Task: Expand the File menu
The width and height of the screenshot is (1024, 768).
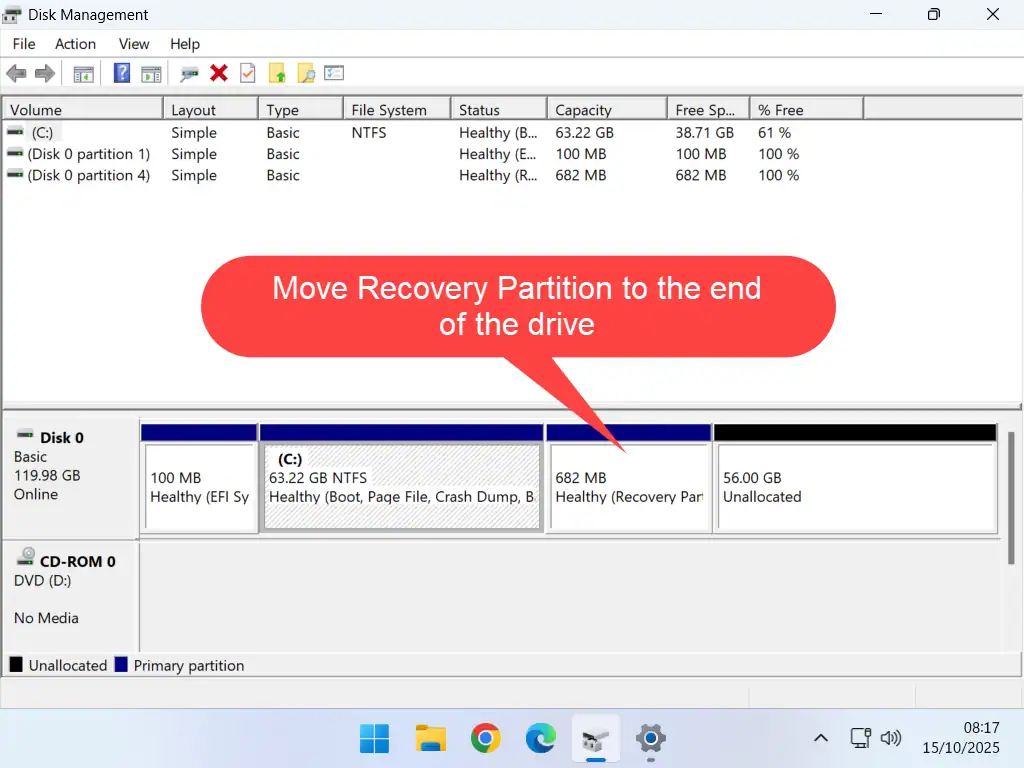Action: point(24,44)
